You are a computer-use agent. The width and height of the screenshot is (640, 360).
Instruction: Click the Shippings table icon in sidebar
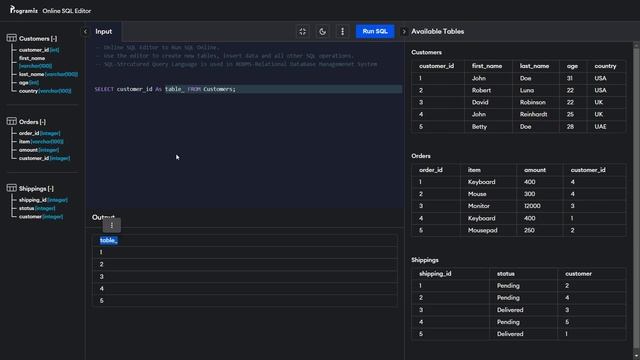tap(11, 188)
